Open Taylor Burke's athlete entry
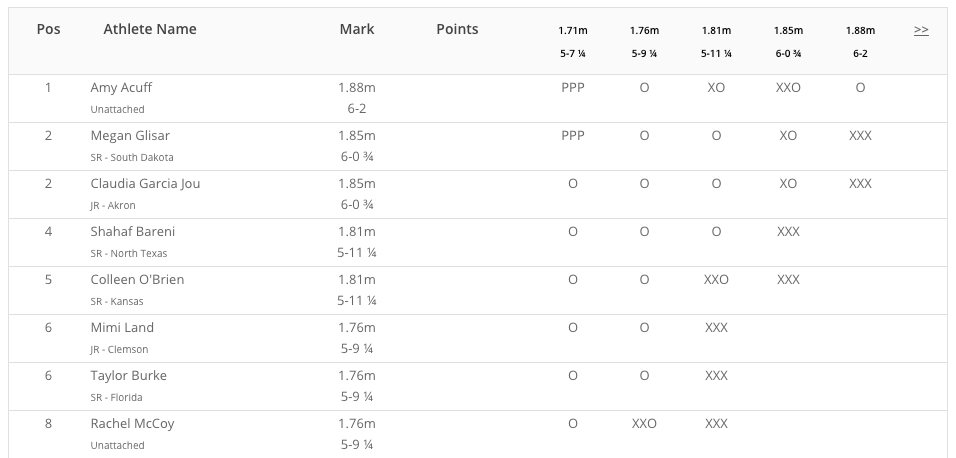 pos(128,376)
